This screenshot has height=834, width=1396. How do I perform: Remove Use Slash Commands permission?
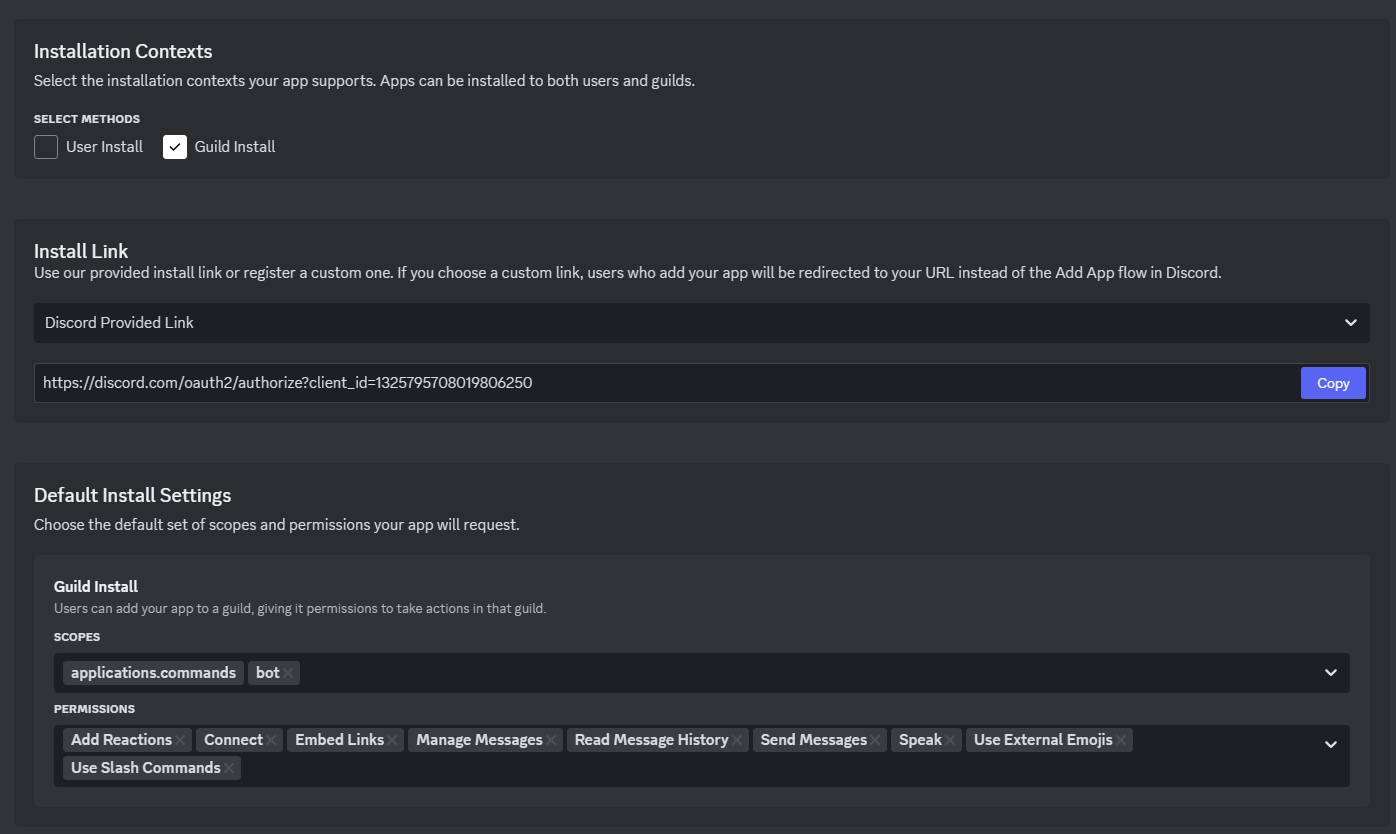coord(229,768)
